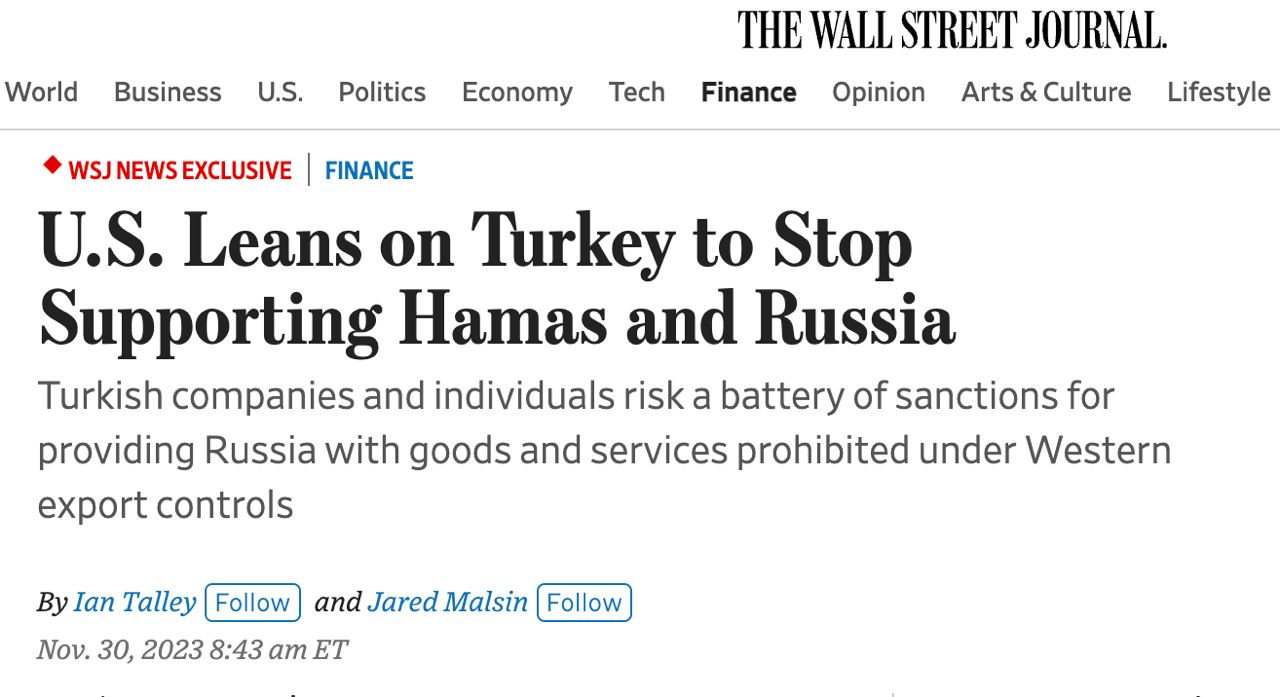This screenshot has height=697, width=1280.
Task: Go to the Business section
Action: point(167,92)
